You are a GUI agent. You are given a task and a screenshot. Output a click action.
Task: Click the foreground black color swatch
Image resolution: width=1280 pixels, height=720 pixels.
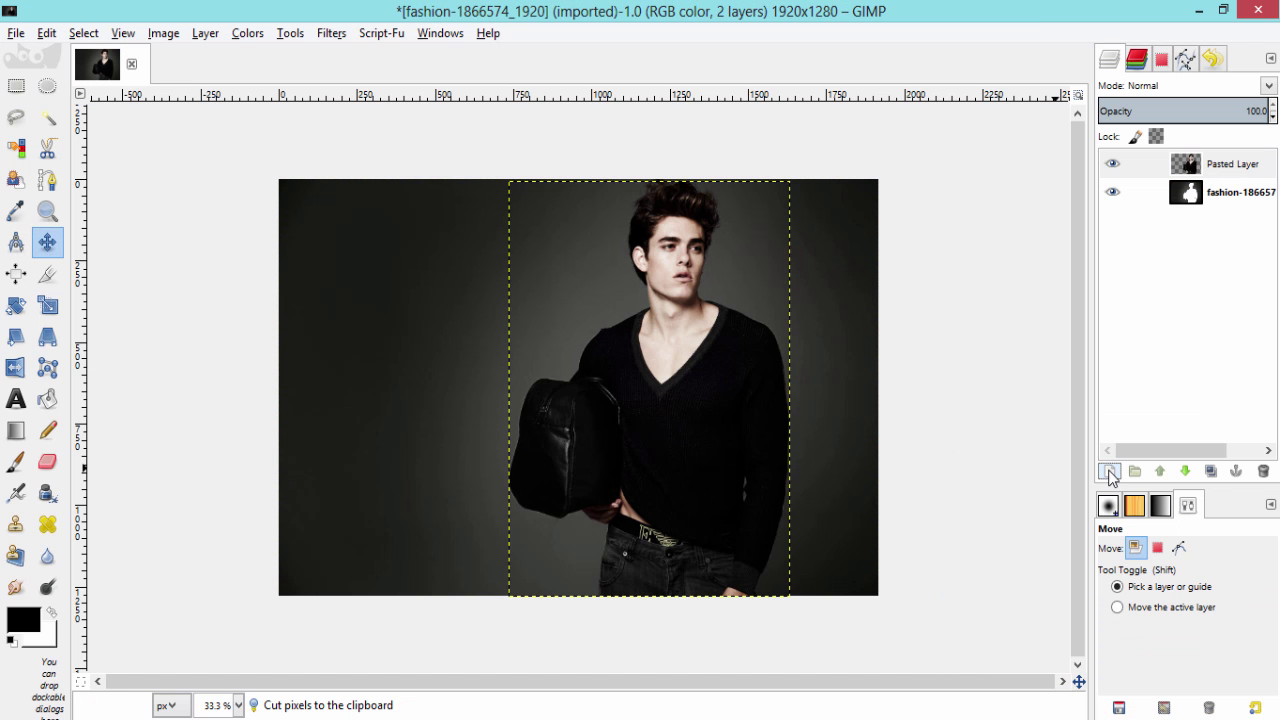tap(23, 620)
